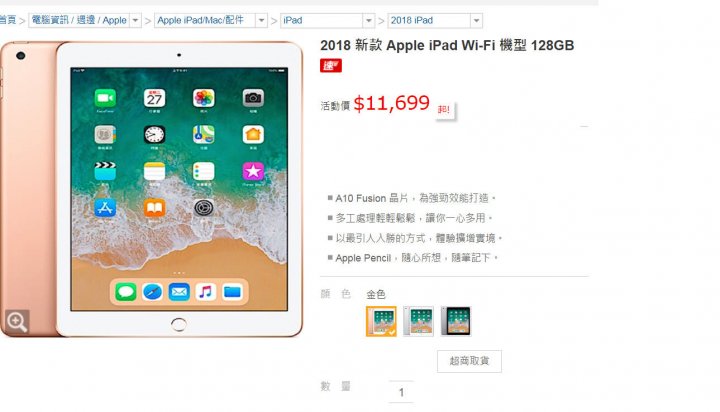Screen dimensions: 720x412
Task: Click the red 速 fast delivery badge
Action: (x=331, y=66)
